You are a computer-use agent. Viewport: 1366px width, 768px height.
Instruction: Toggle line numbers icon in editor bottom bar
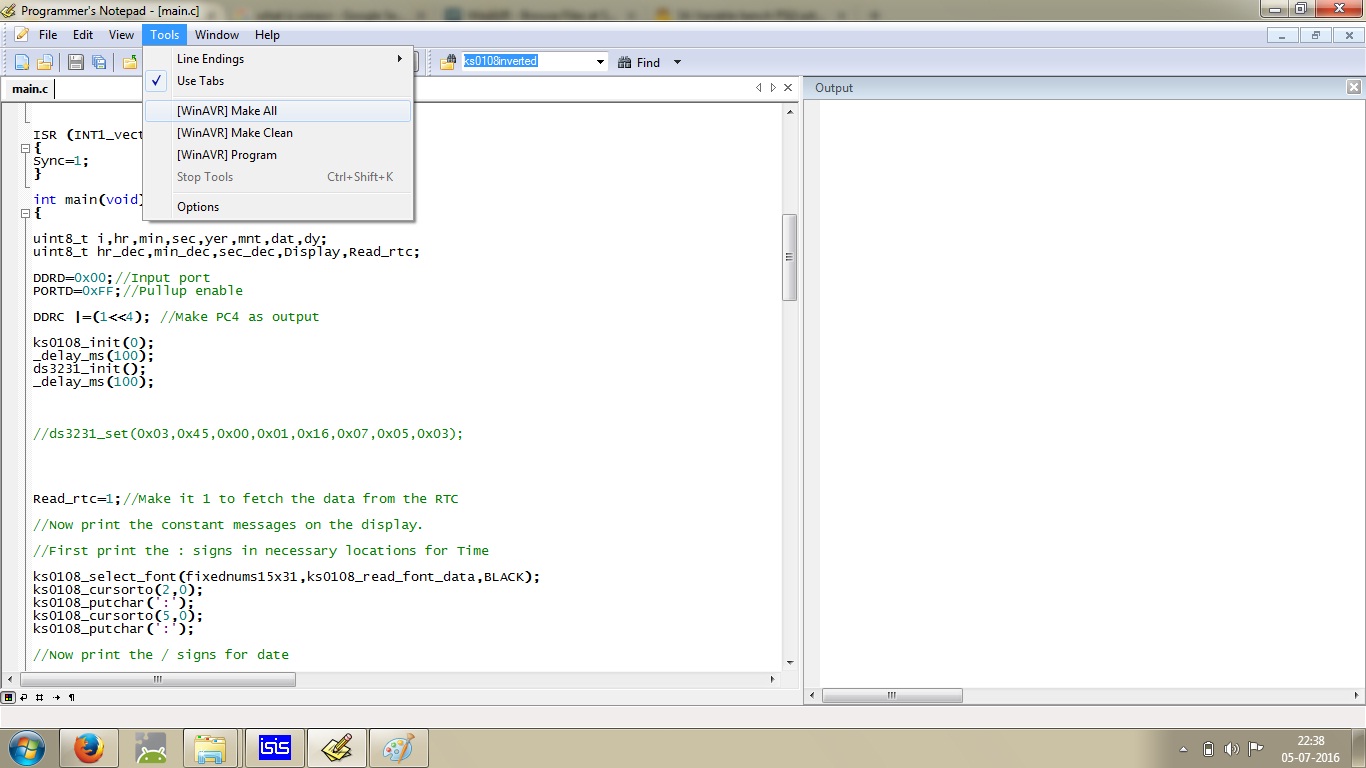click(x=40, y=697)
